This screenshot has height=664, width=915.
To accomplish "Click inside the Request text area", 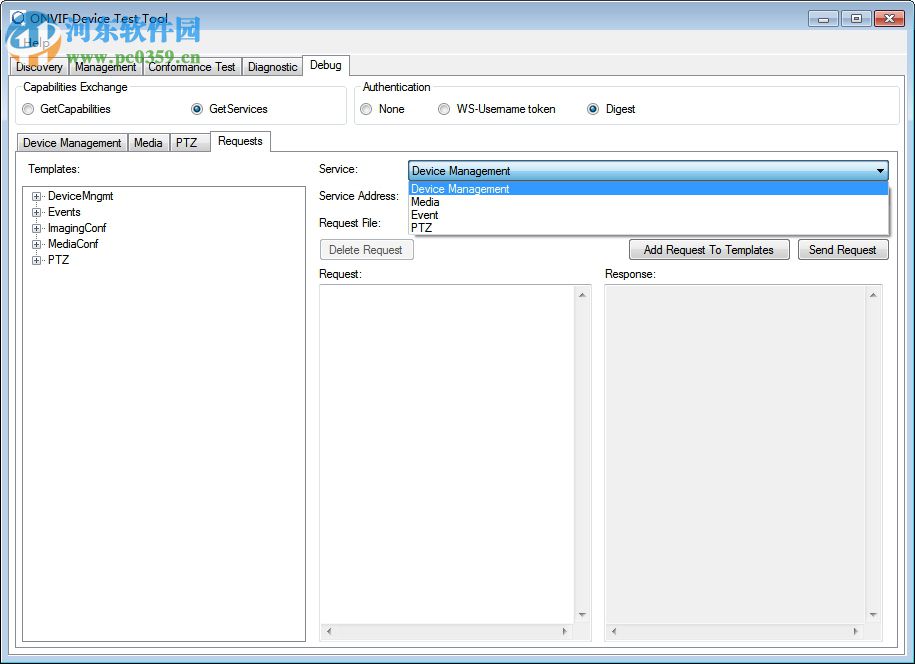I will [x=450, y=450].
